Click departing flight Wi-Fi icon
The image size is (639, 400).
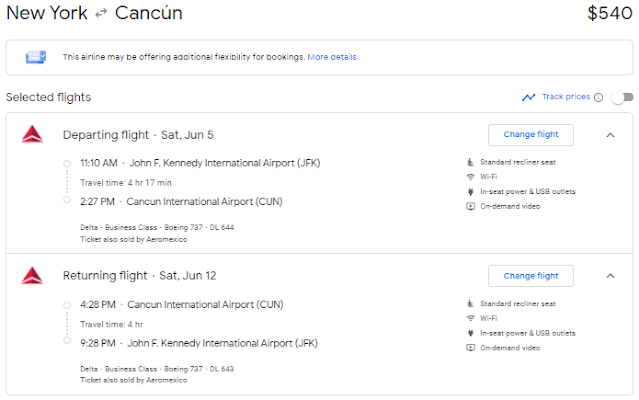[x=470, y=177]
